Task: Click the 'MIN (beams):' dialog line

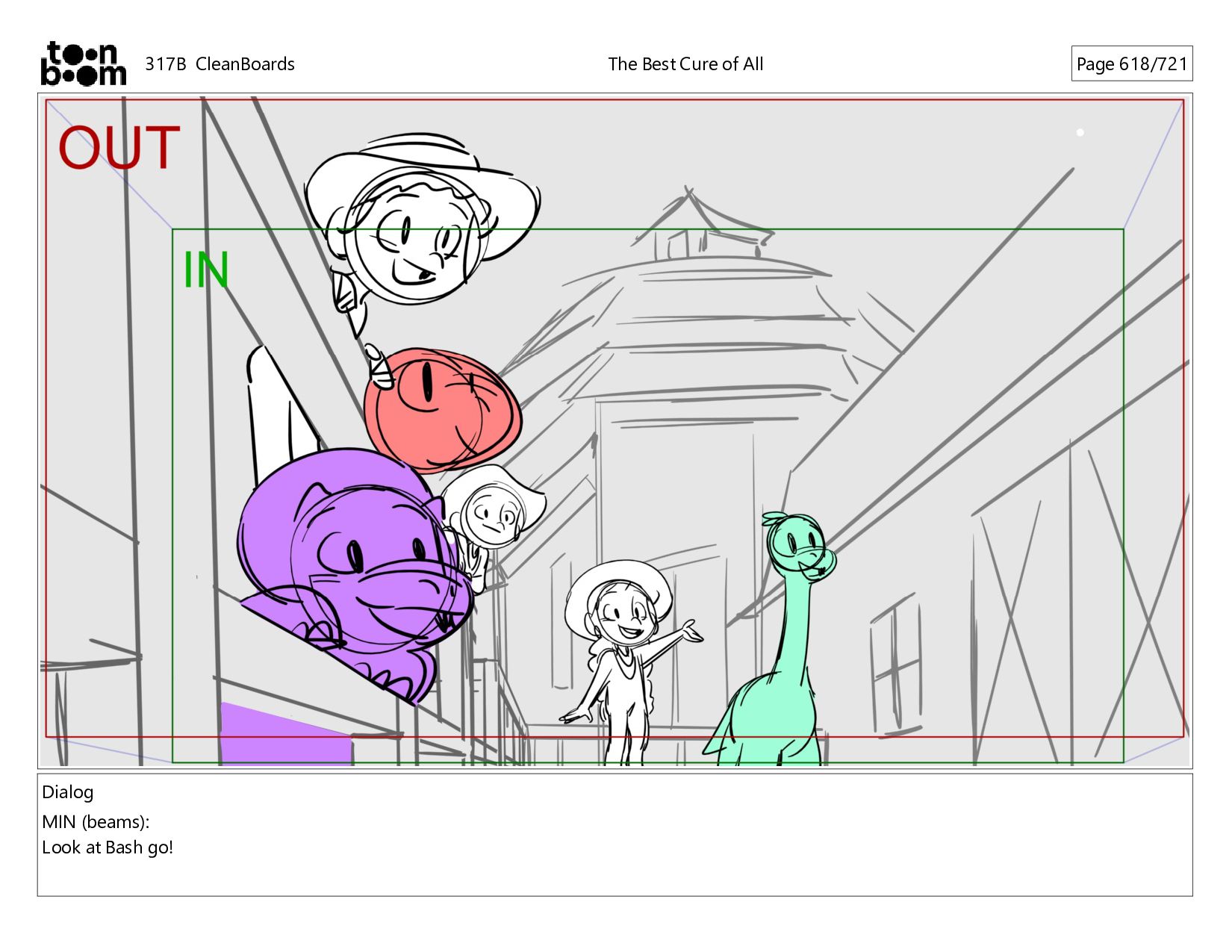Action: click(96, 822)
